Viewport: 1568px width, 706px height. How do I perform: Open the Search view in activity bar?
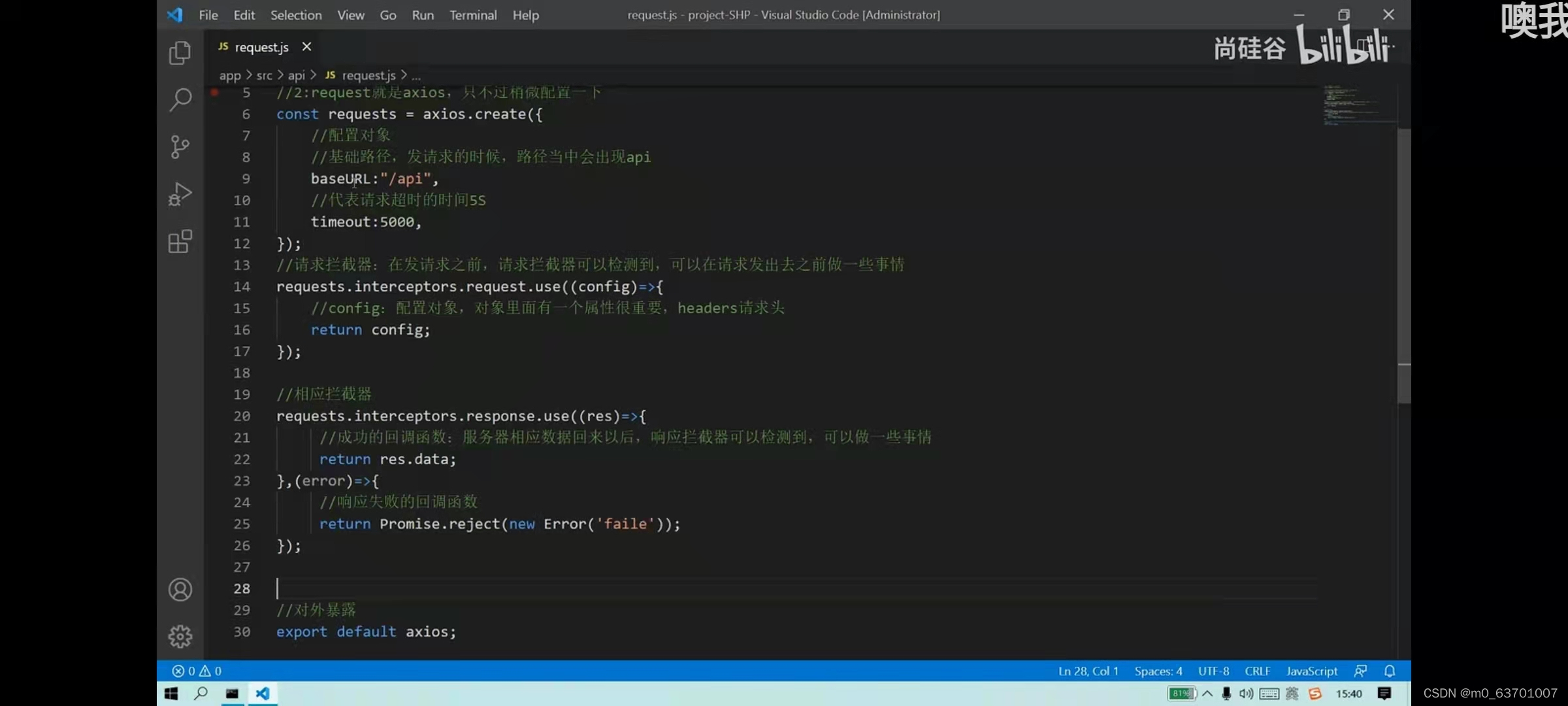tap(180, 99)
